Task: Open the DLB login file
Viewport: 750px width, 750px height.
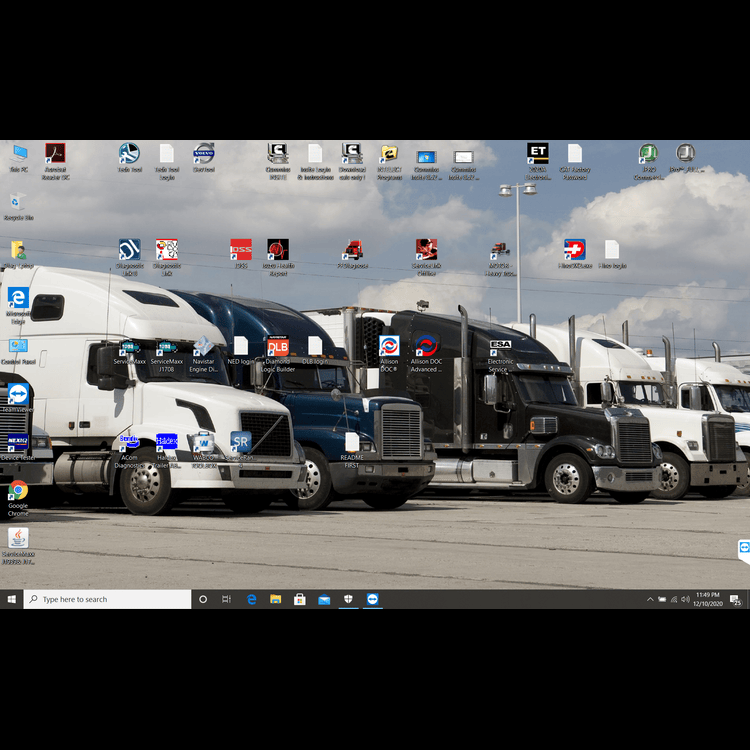Action: (x=315, y=350)
